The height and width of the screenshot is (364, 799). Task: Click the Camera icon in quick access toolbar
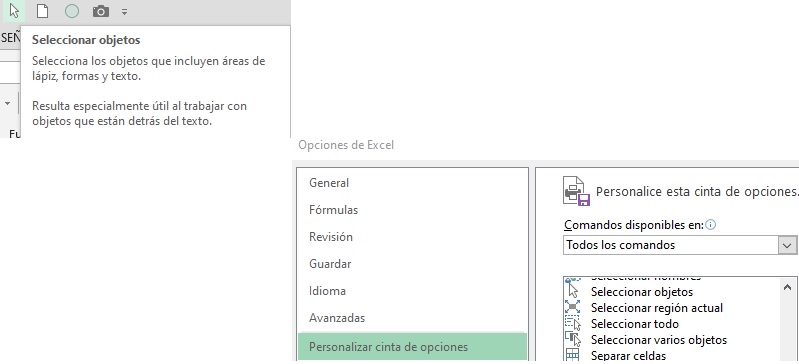(x=101, y=11)
